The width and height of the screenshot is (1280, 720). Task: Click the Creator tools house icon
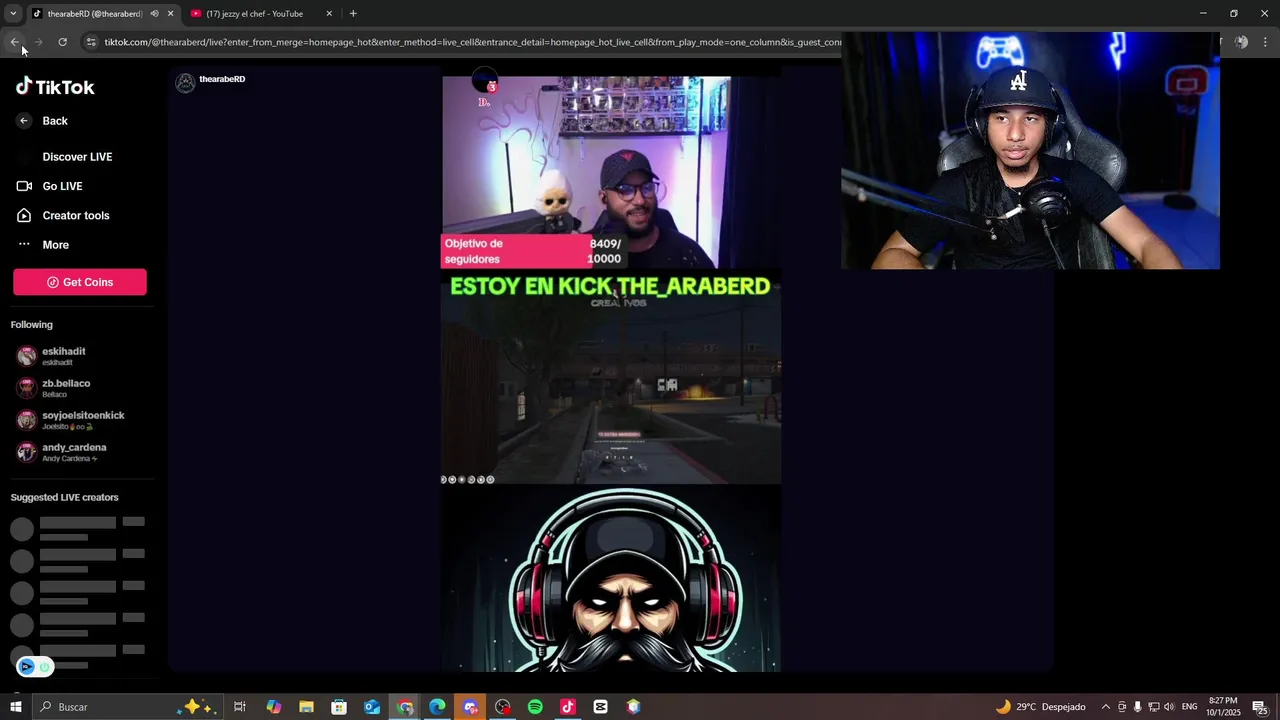[x=24, y=215]
